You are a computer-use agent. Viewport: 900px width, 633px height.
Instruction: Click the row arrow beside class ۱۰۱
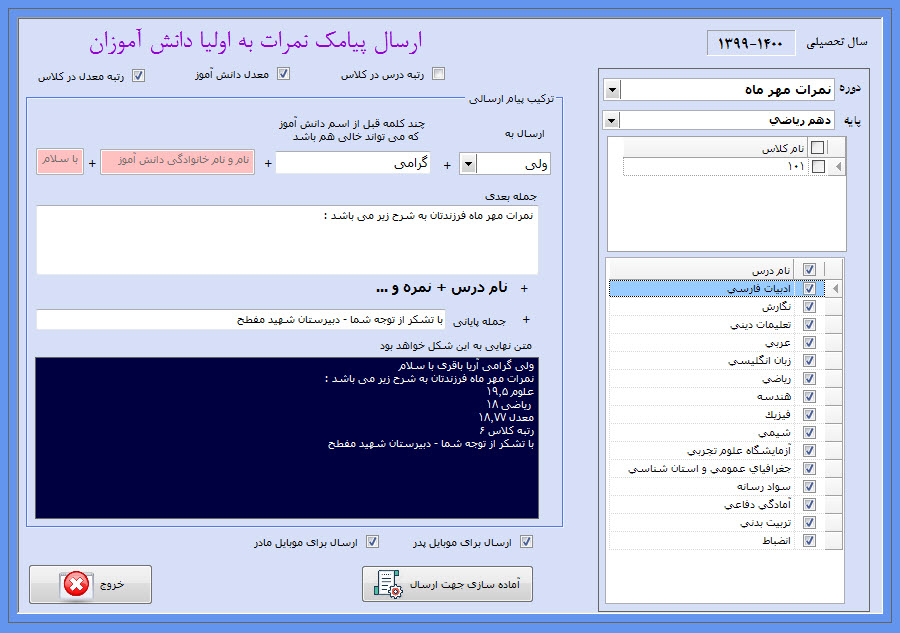(x=838, y=167)
